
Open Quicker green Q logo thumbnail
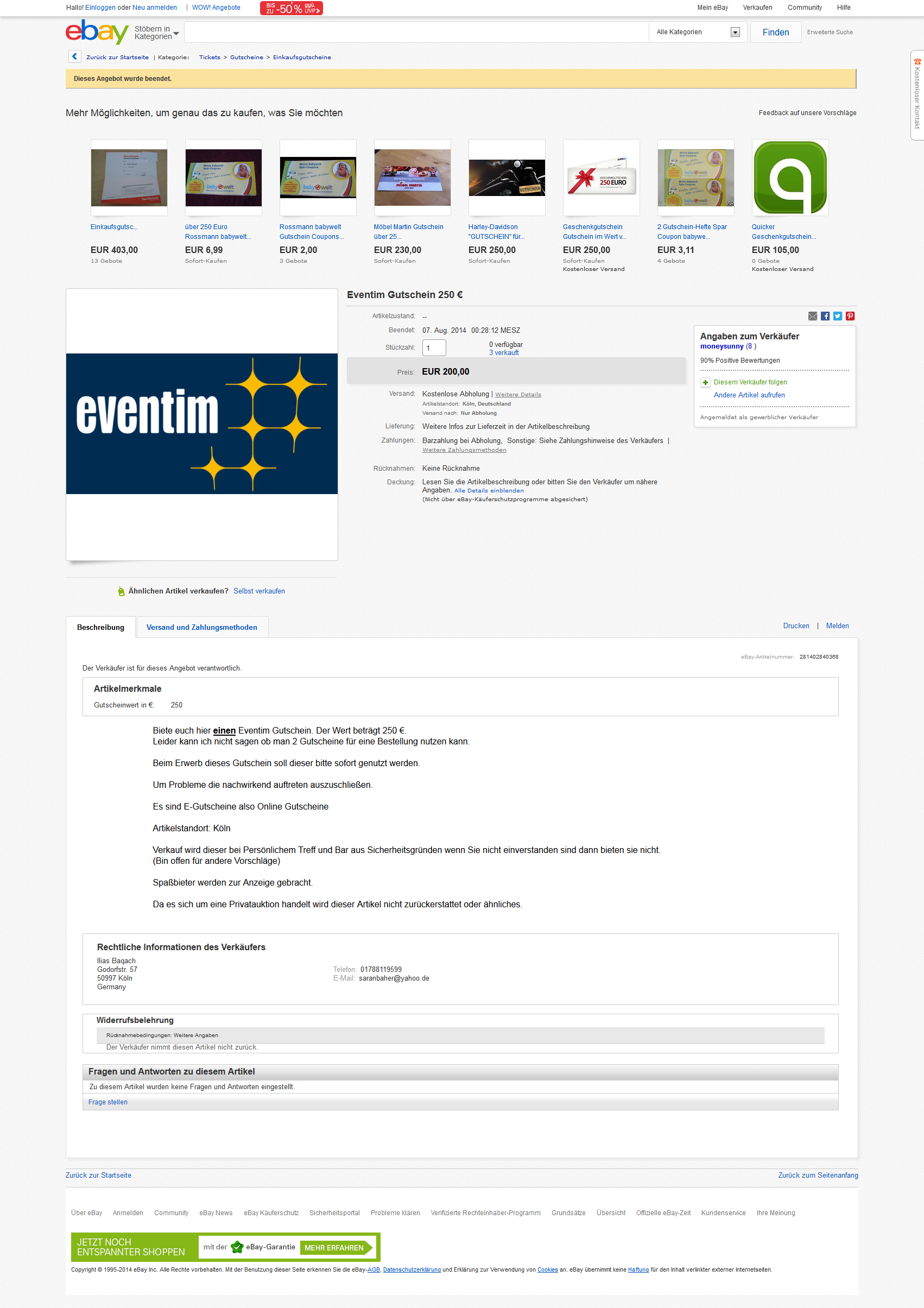pyautogui.click(x=790, y=178)
